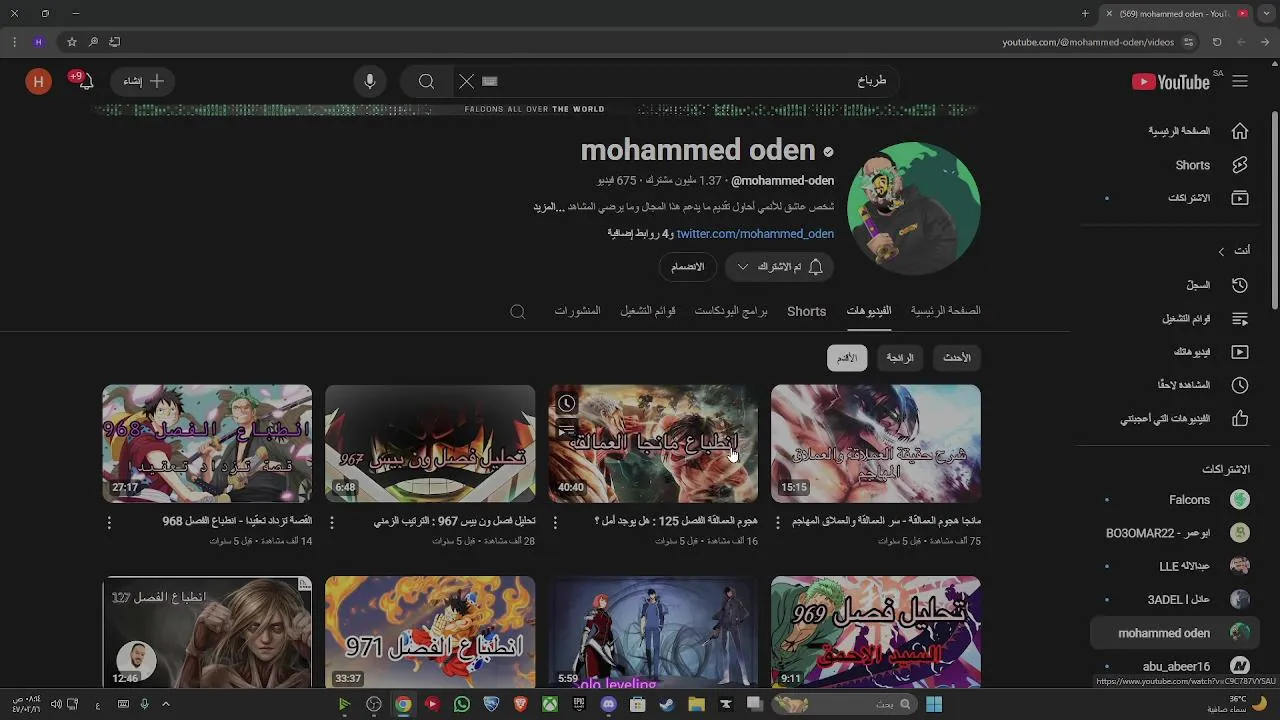Image resolution: width=1280 pixels, height=720 pixels.
Task: Open the 33:37 chapter 971 thumbnail
Action: [430, 632]
